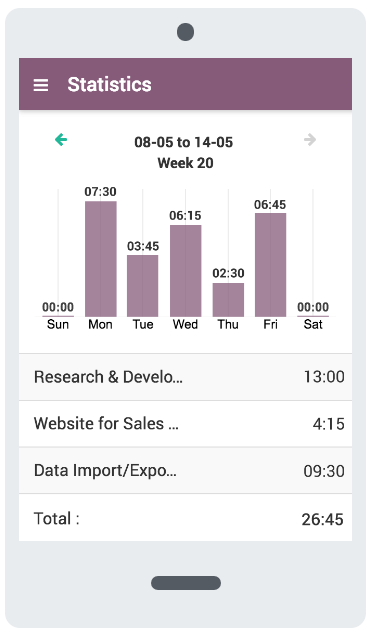
Task: Open the Website for Sales project row
Action: click(186, 424)
